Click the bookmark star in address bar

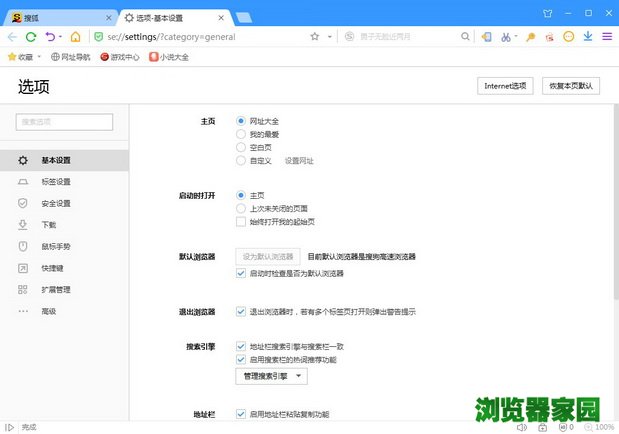[x=314, y=37]
